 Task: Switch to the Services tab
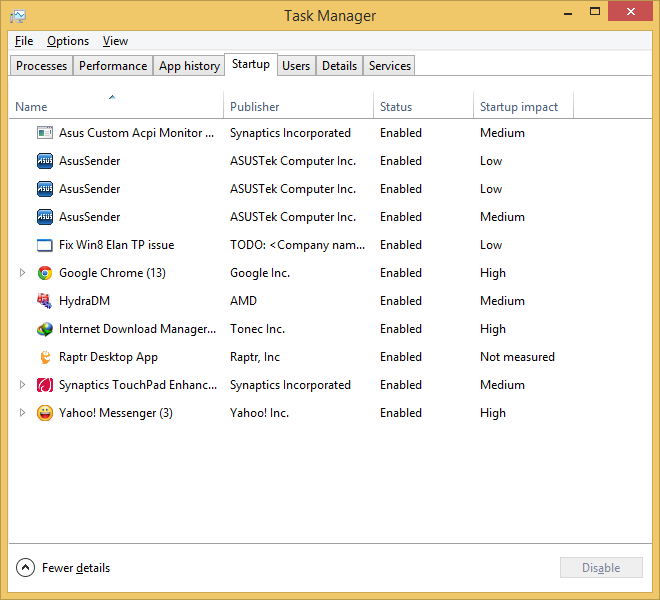point(389,66)
